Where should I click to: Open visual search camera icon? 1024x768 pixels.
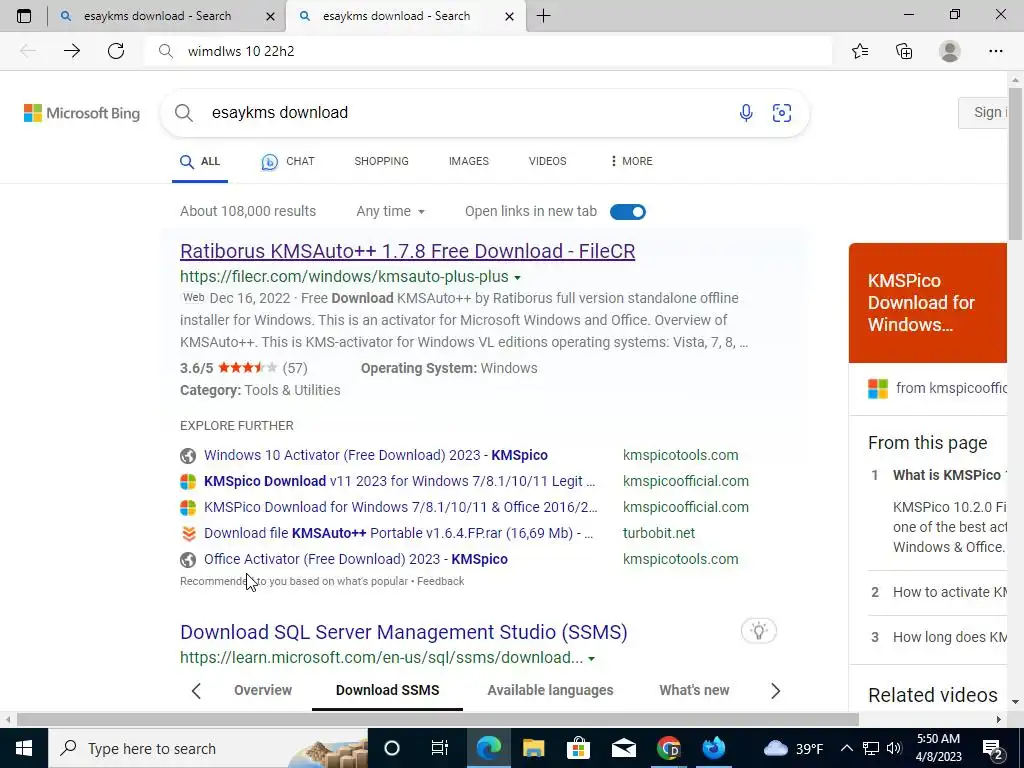tap(782, 113)
